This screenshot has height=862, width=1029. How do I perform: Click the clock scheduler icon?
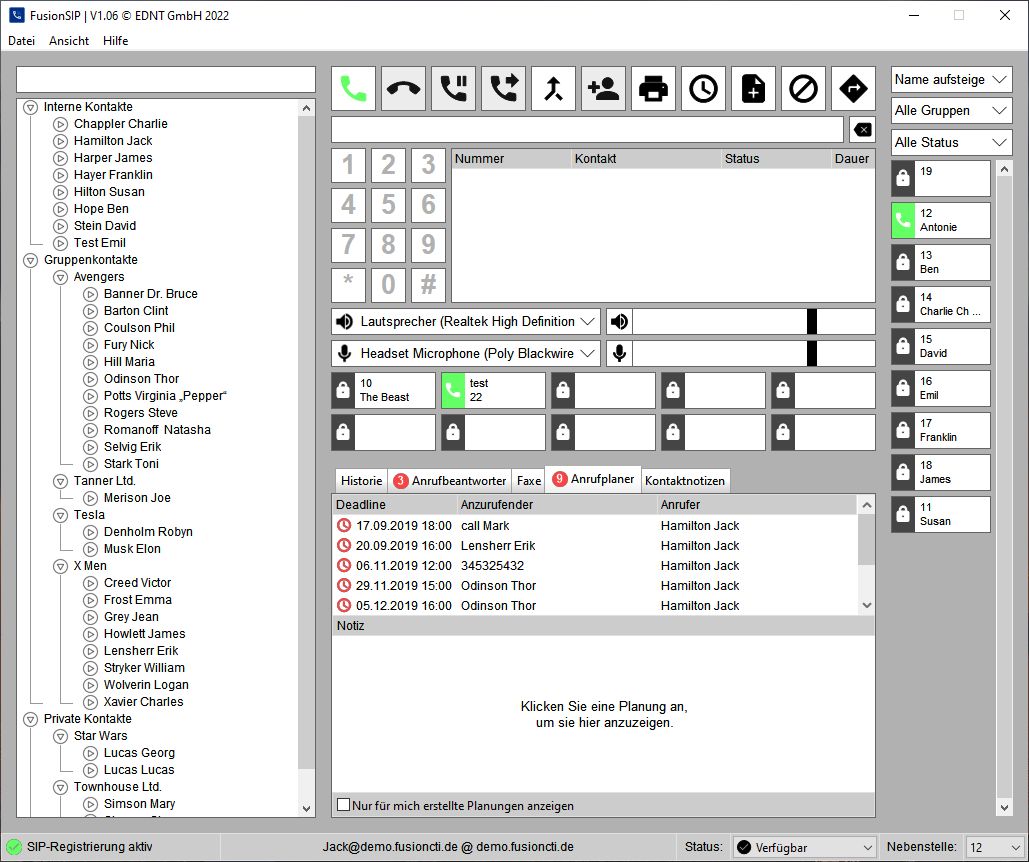tap(703, 89)
